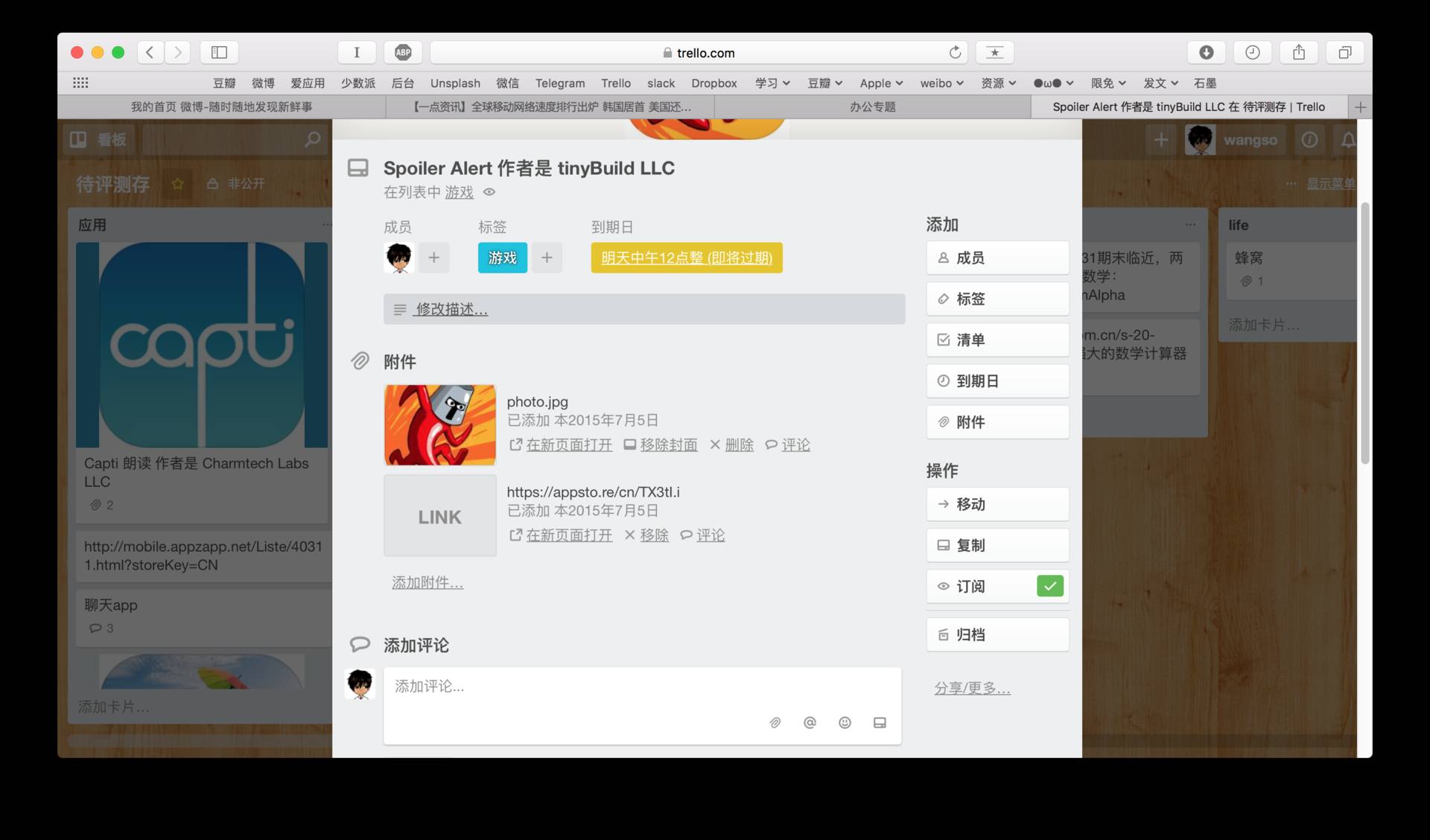Expand the Apple bookmarks dropdown

[881, 83]
